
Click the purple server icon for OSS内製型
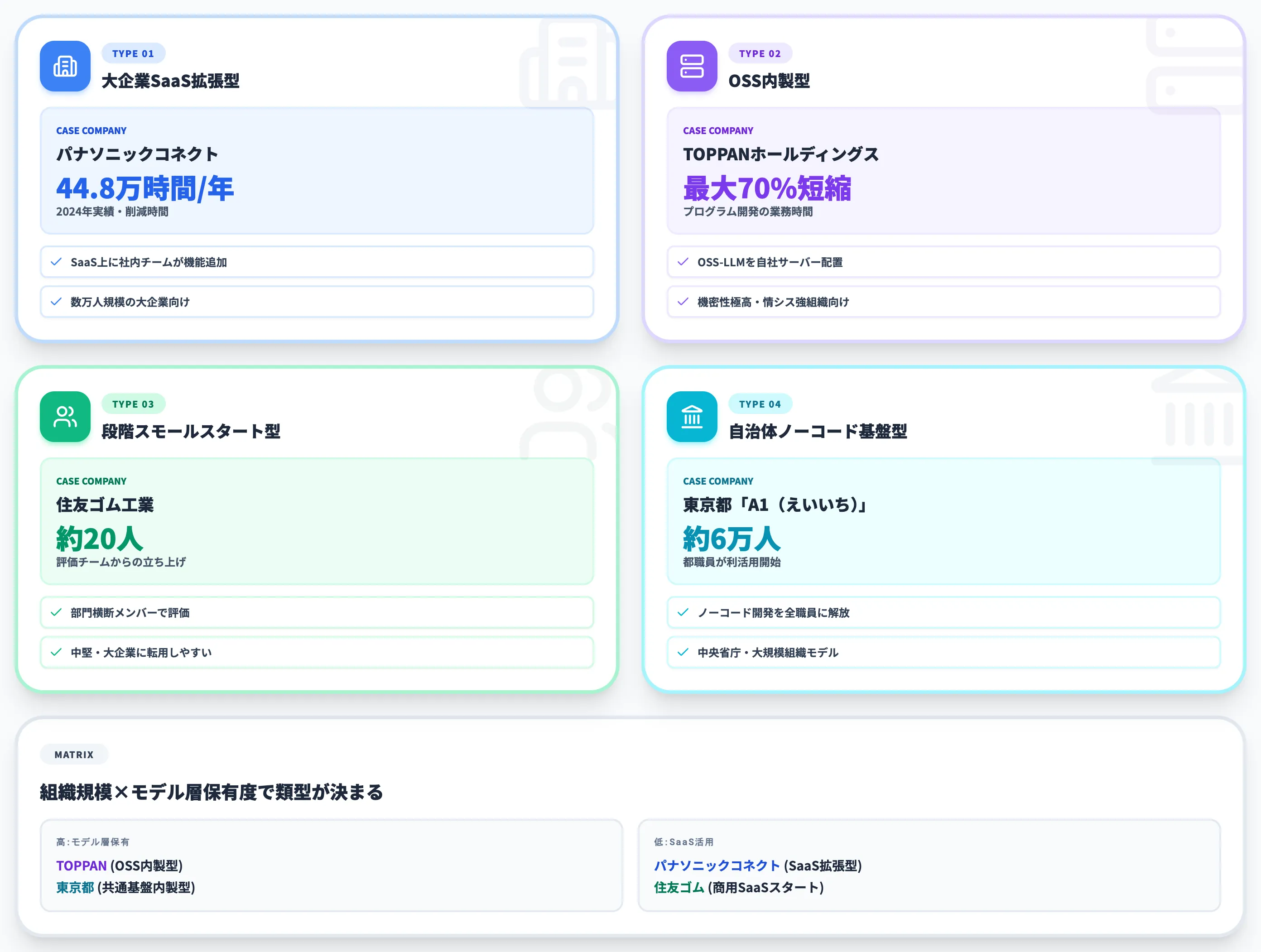tap(692, 66)
